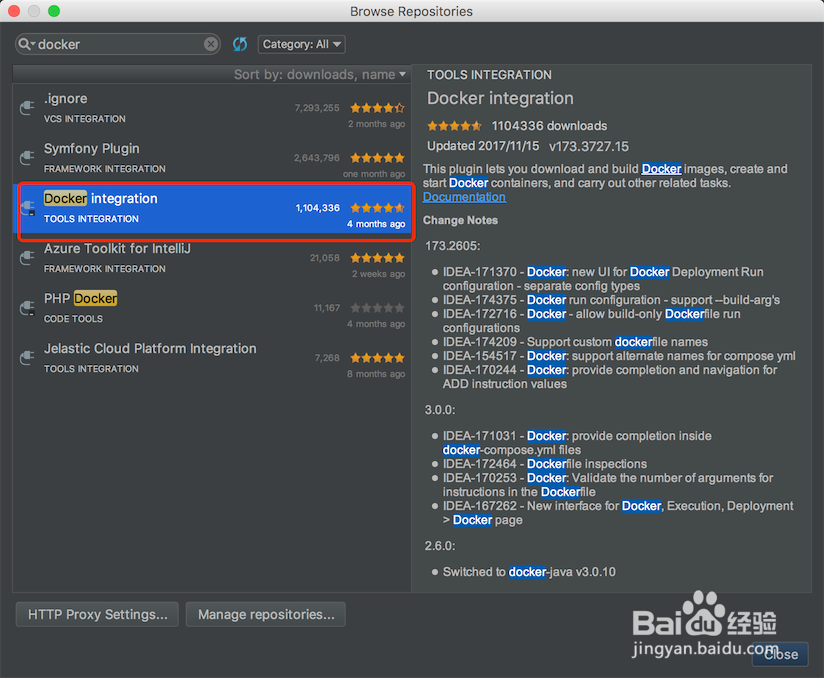Click the IDEA-171370 change note
This screenshot has width=824, height=678.
603,279
